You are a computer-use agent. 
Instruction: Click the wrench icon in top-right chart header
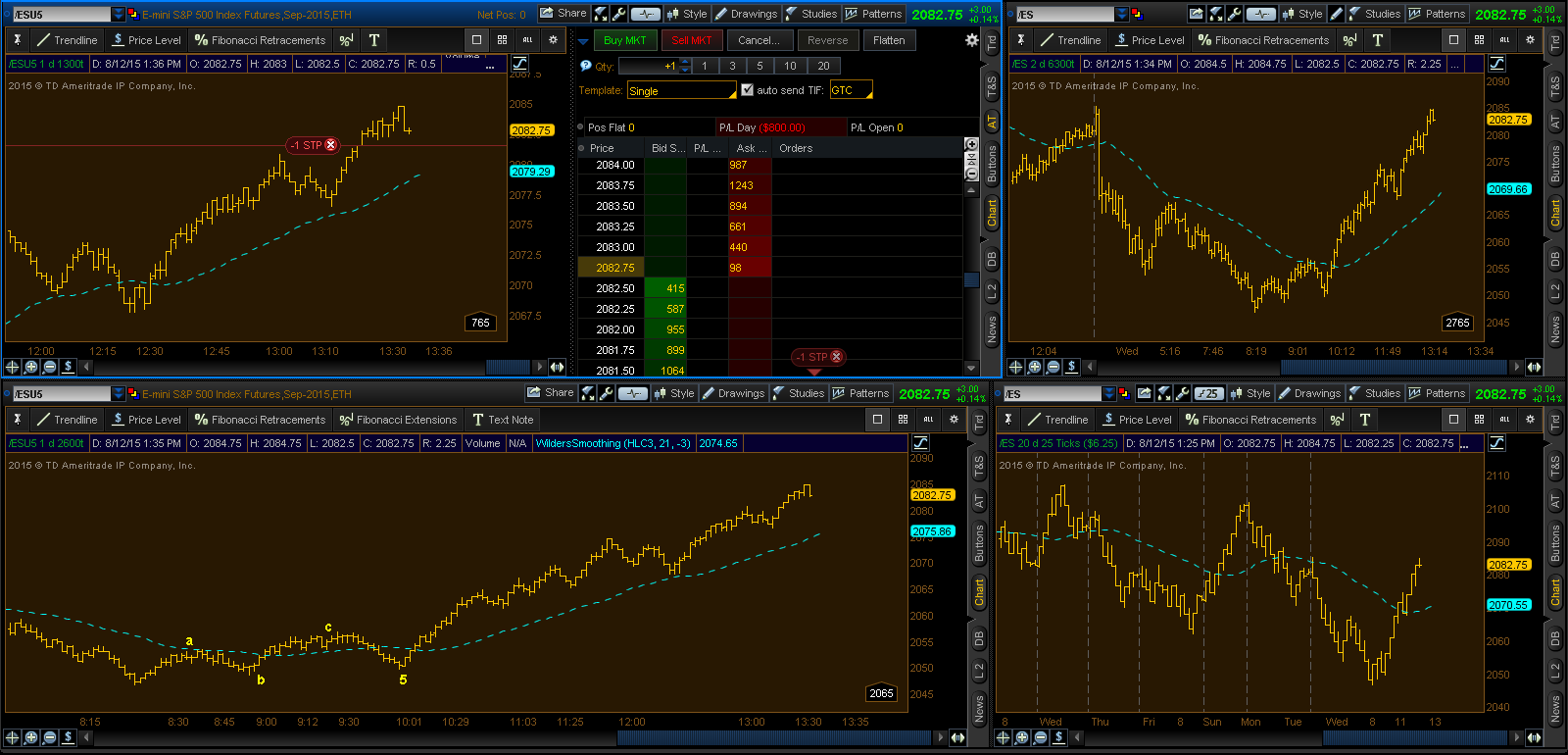pos(1234,14)
